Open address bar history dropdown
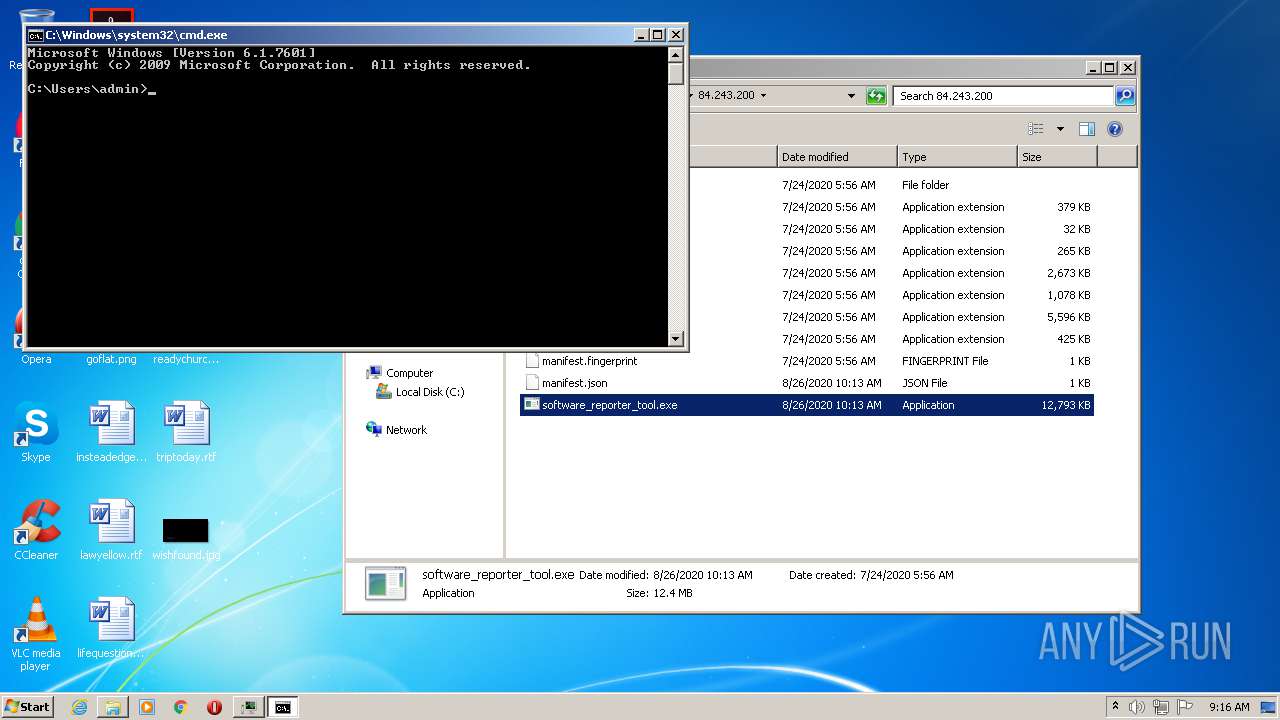This screenshot has height=720, width=1280. coord(851,96)
